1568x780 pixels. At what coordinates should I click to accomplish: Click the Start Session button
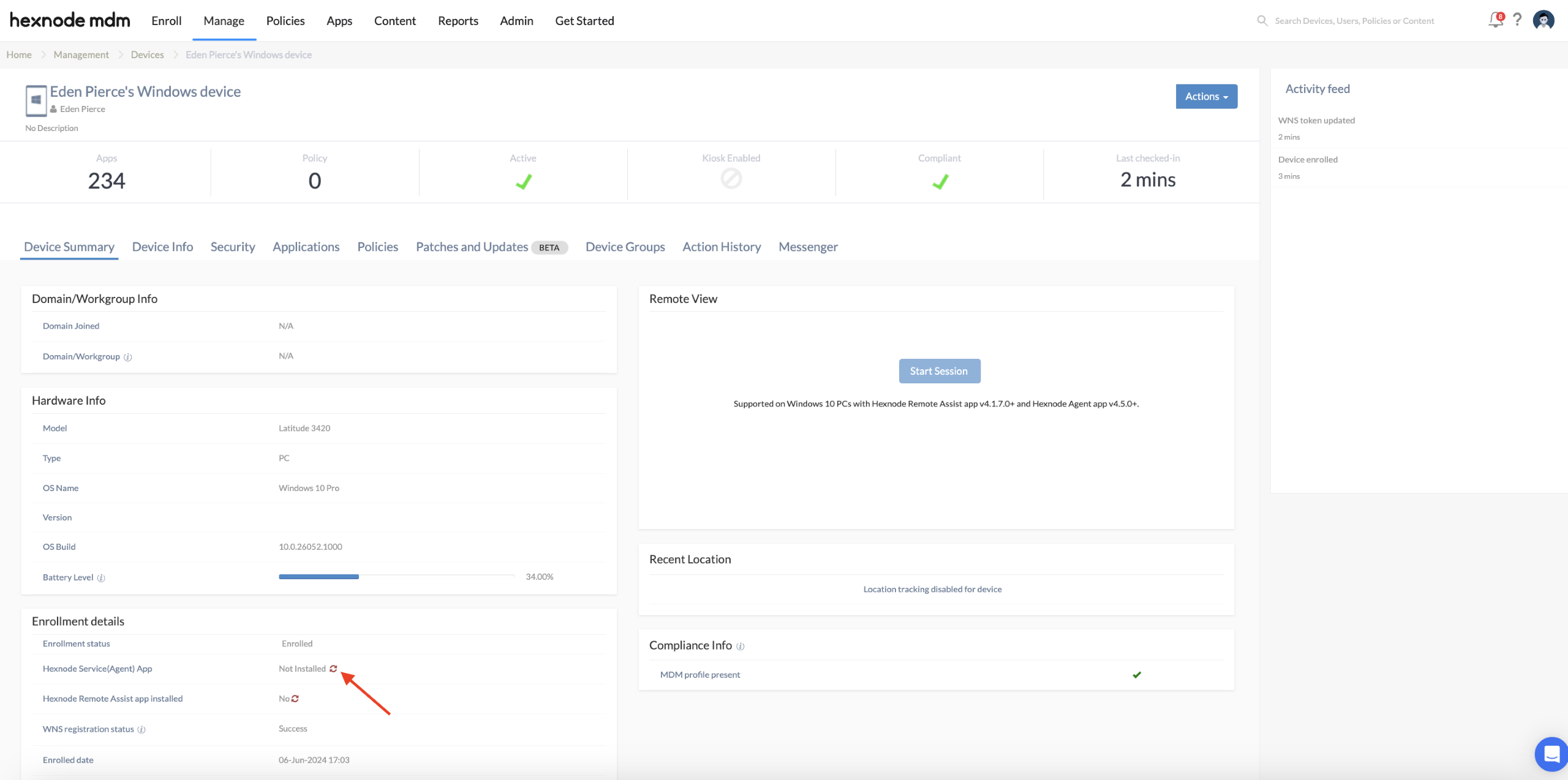939,371
